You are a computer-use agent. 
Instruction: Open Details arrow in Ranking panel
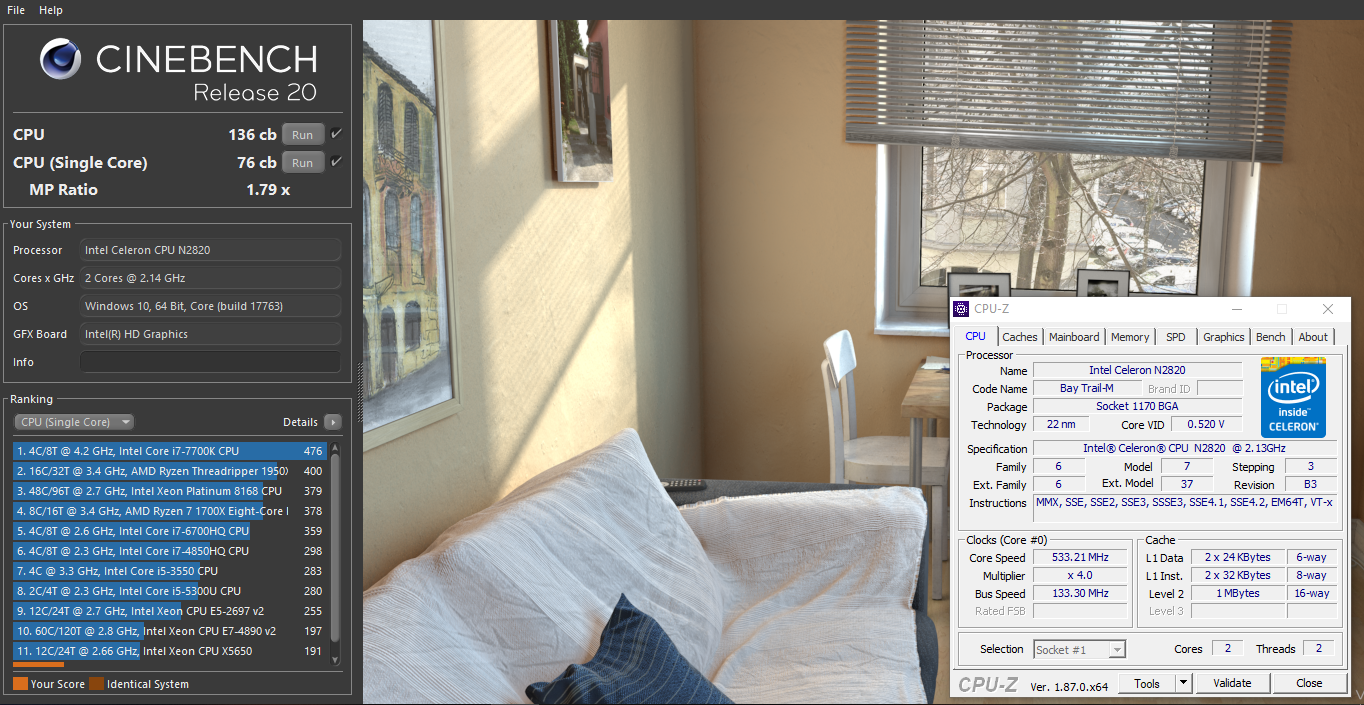pos(333,422)
